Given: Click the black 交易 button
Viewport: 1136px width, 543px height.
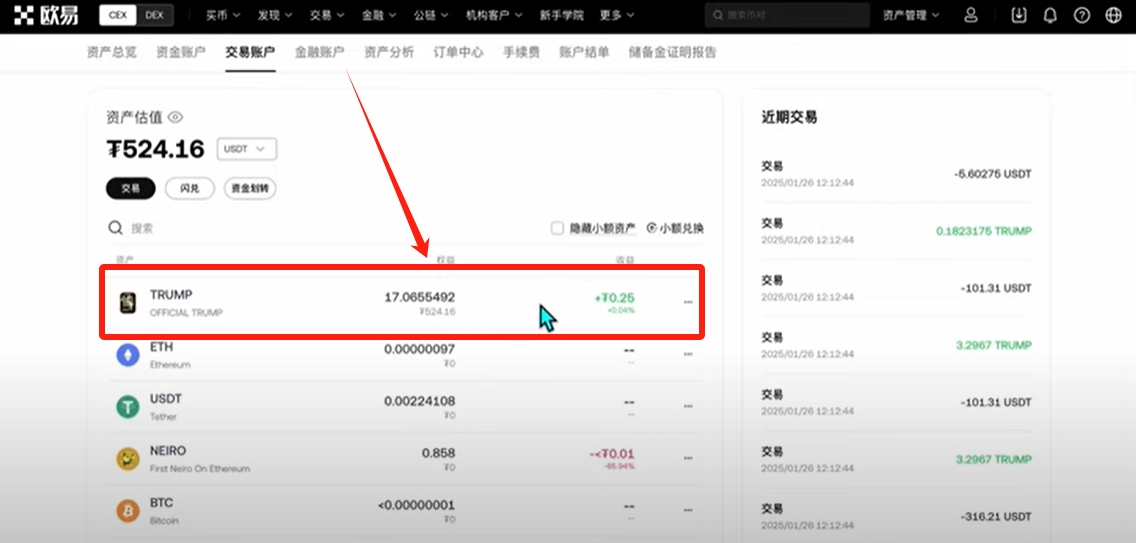Looking at the screenshot, I should 130,188.
